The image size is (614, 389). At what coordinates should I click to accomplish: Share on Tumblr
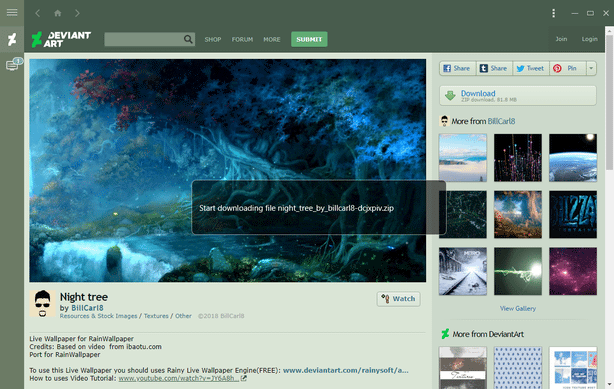click(494, 69)
